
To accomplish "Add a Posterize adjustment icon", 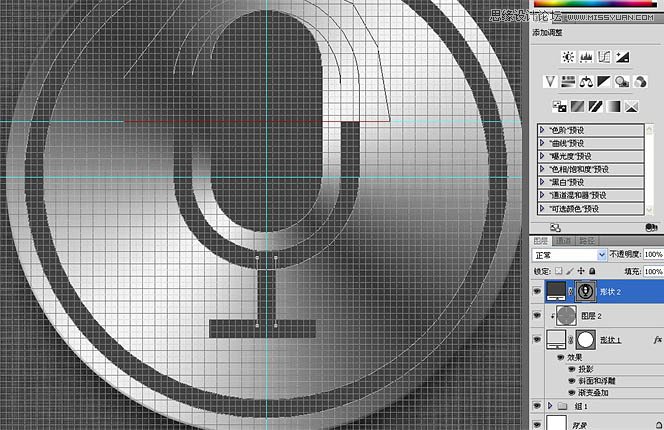I will 577,106.
